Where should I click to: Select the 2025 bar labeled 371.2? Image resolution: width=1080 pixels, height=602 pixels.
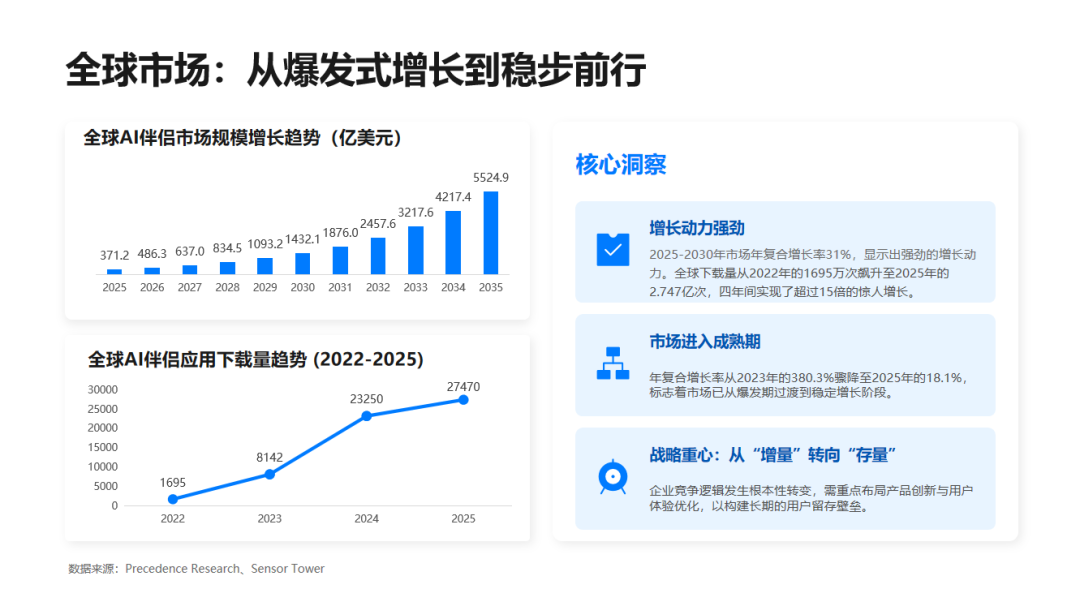114,271
